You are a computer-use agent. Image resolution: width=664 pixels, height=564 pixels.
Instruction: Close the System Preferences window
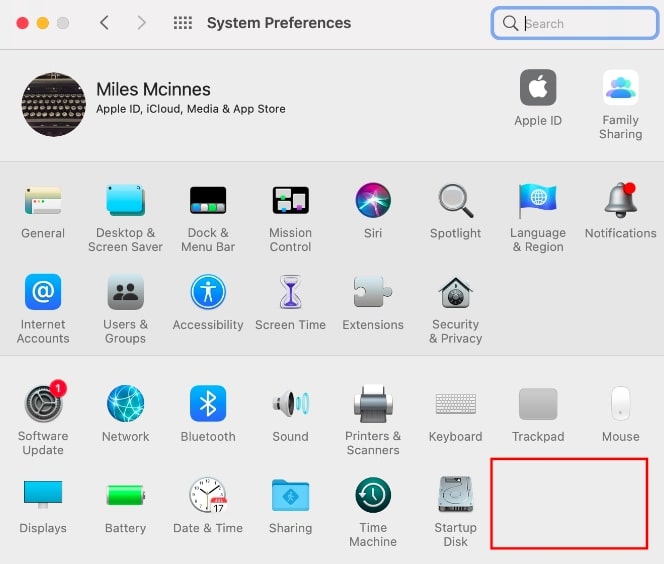[x=22, y=23]
